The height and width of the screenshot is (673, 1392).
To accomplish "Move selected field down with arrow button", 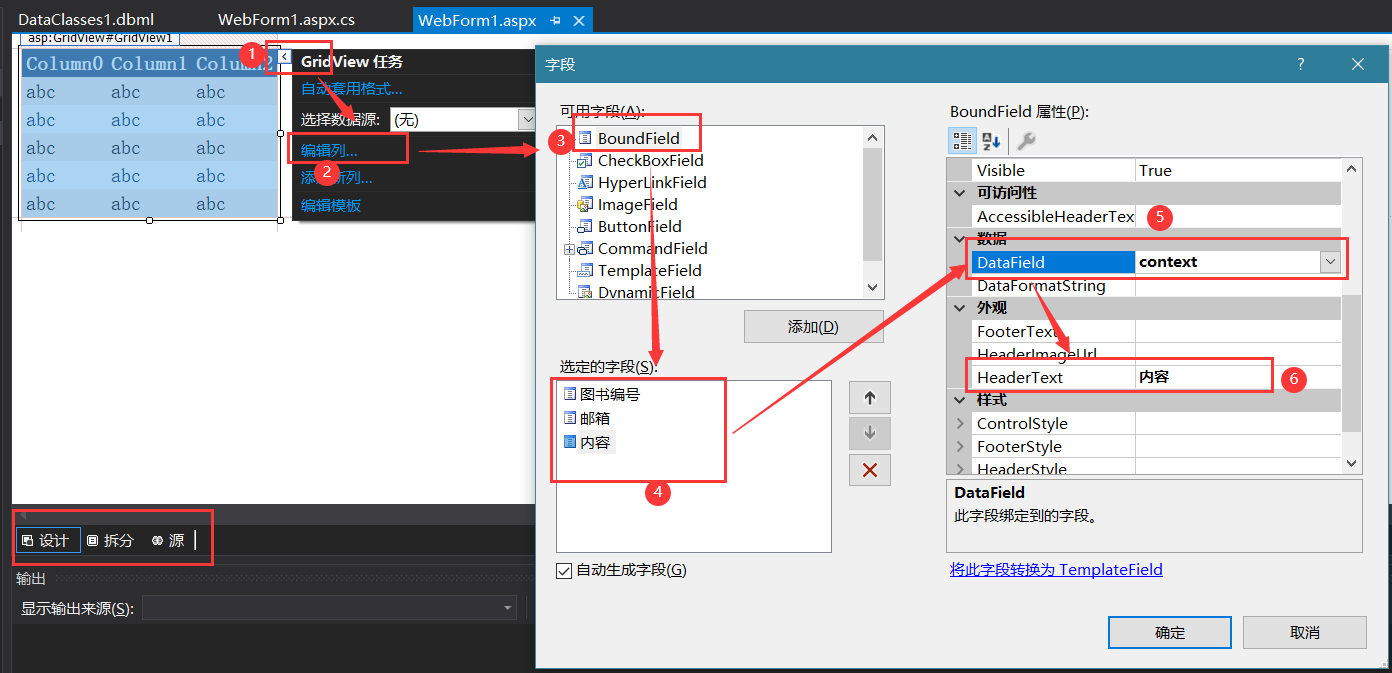I will (869, 433).
